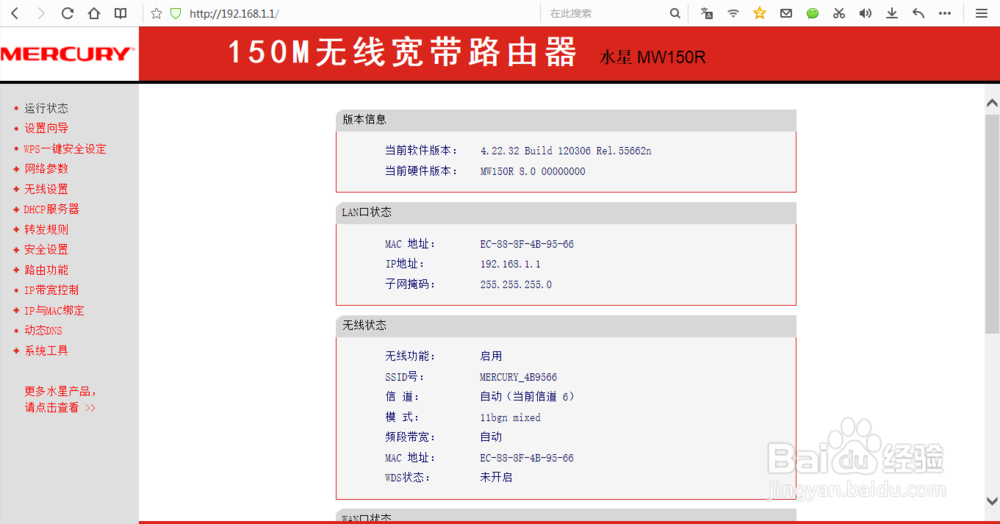The height and width of the screenshot is (524, 1000).
Task: Expand 无线设置 menu
Action: [x=46, y=189]
